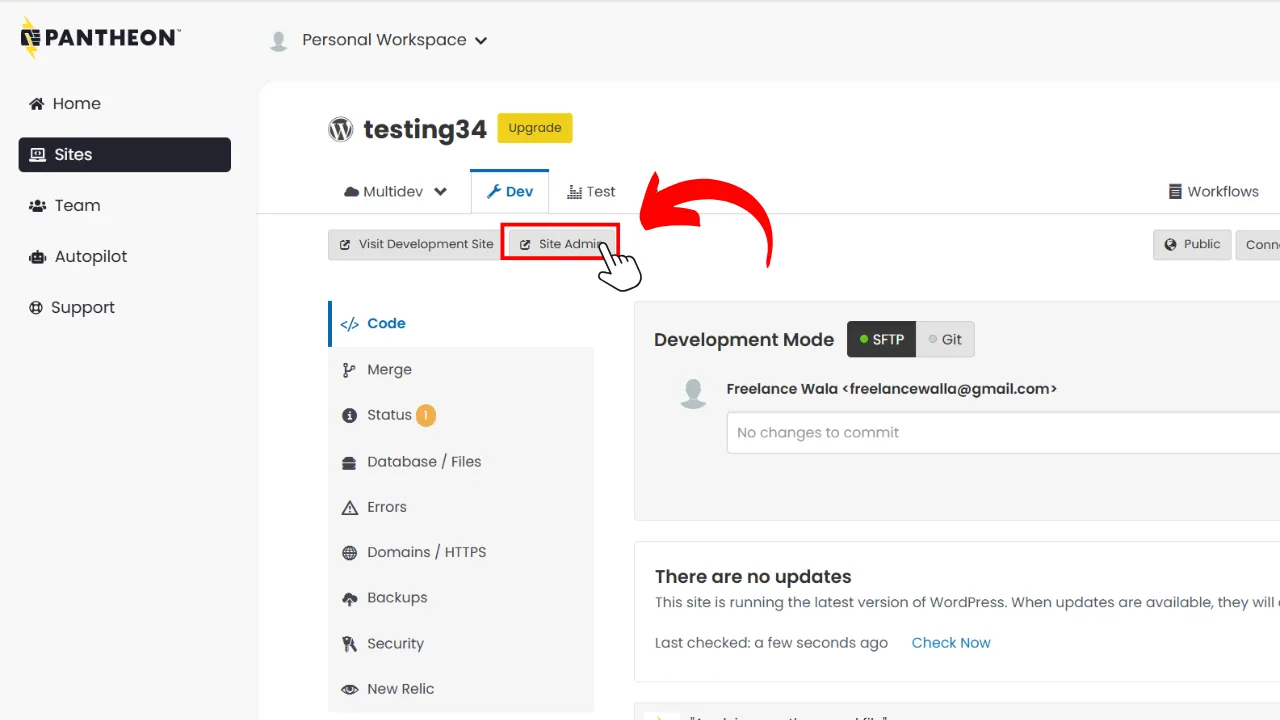Viewport: 1280px width, 720px height.
Task: Open Status in the side menu
Action: click(462, 415)
